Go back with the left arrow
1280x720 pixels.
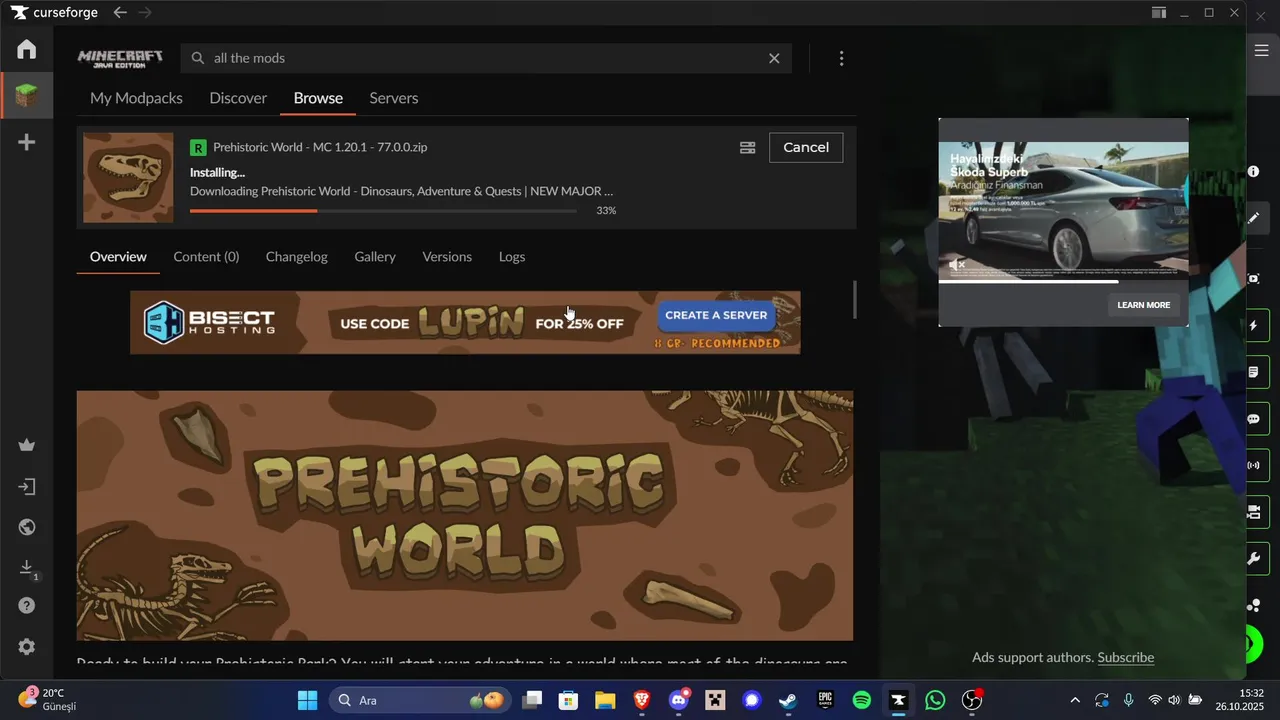(x=120, y=12)
